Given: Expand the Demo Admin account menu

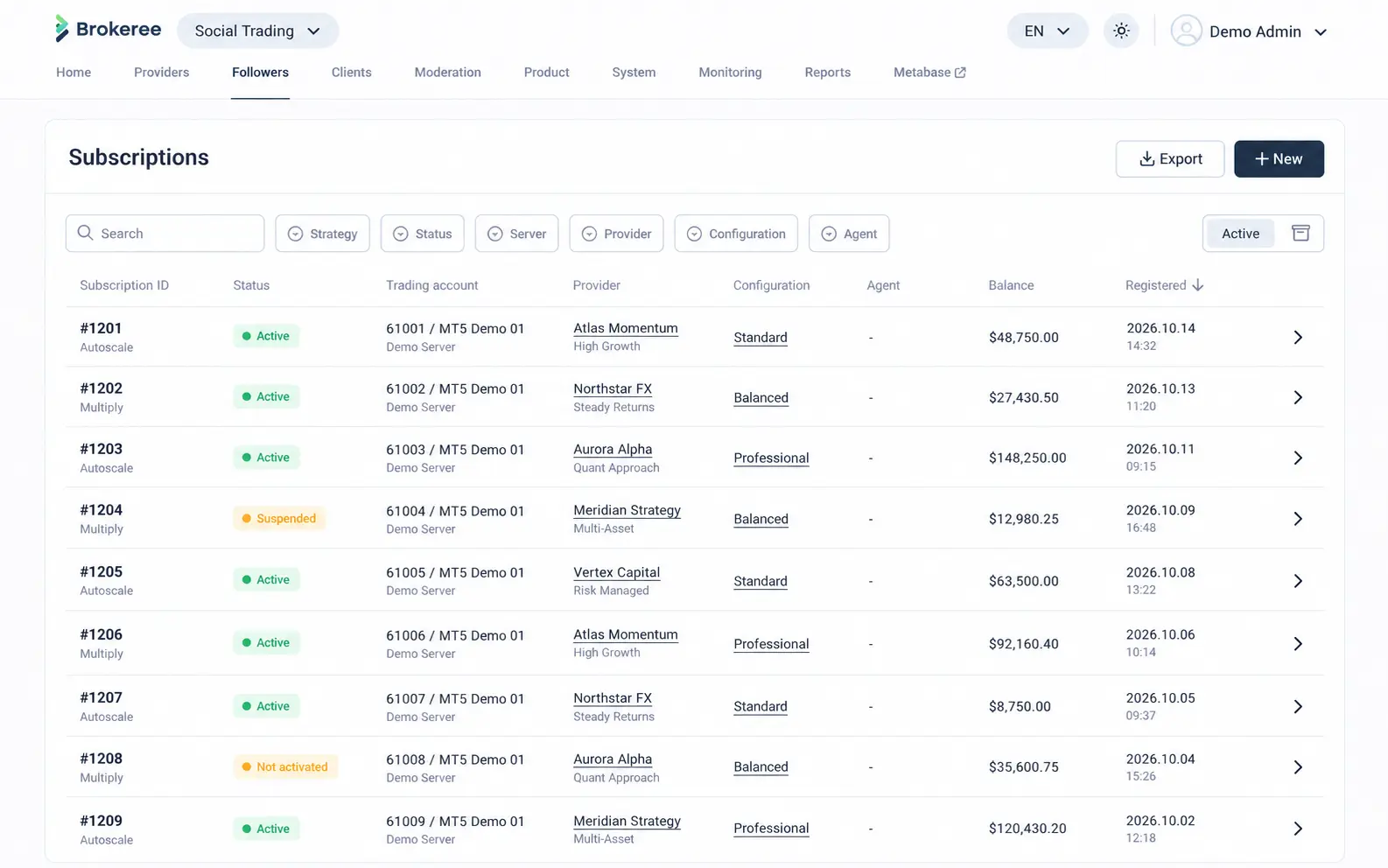Looking at the screenshot, I should coord(1321,32).
